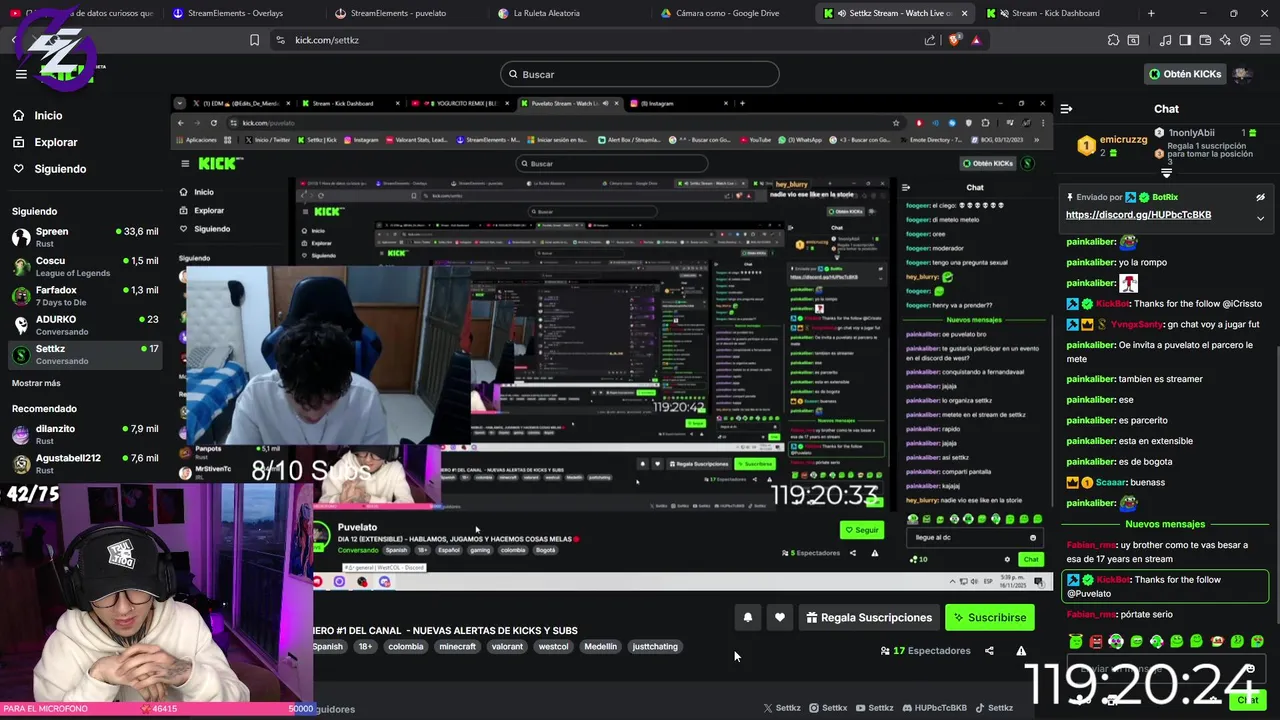Open a new browser tab

pos(1151,13)
